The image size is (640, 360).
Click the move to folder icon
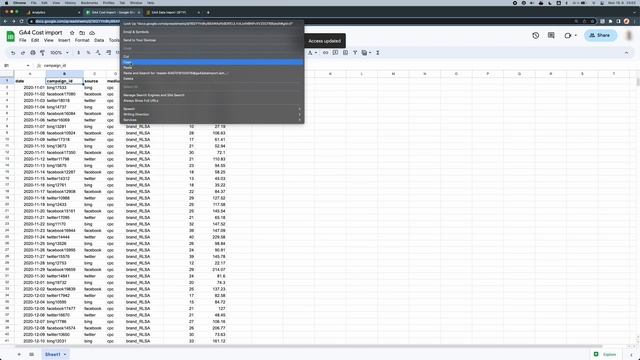[x=82, y=33]
